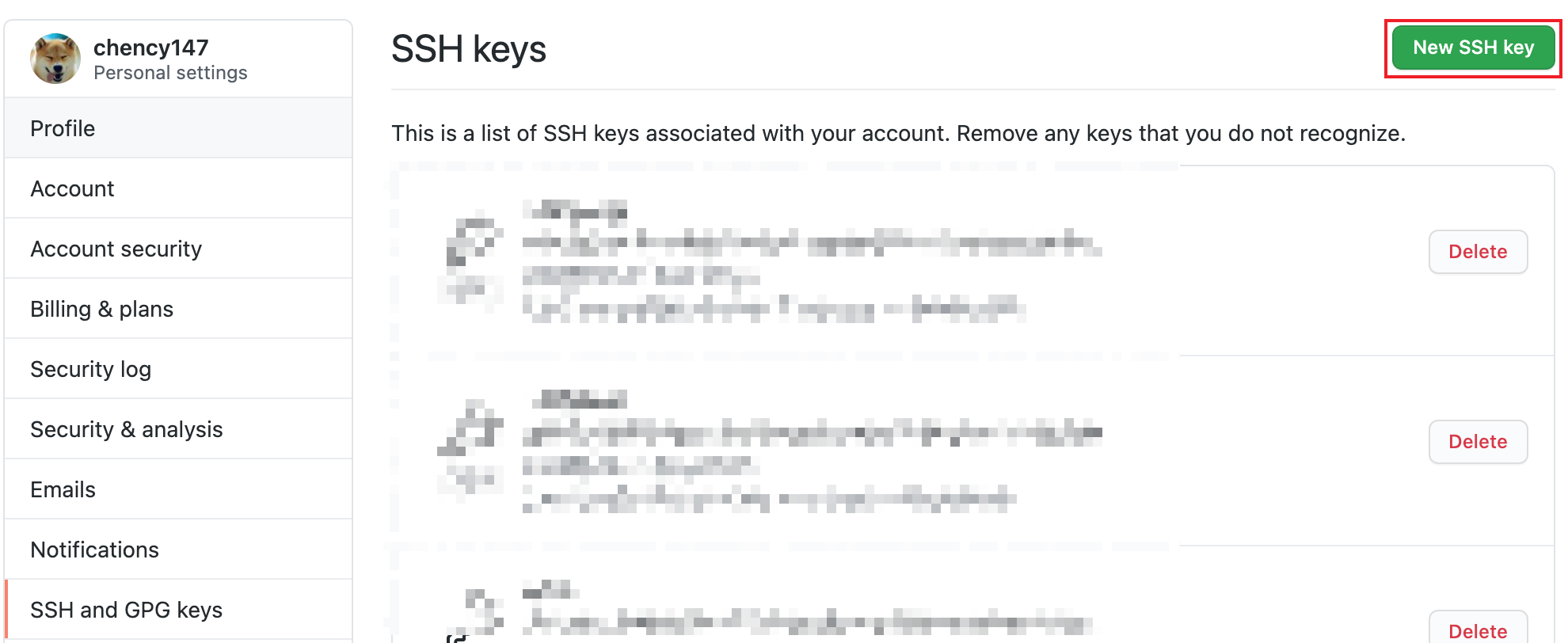
Task: Click the New SSH key button
Action: 1473,48
